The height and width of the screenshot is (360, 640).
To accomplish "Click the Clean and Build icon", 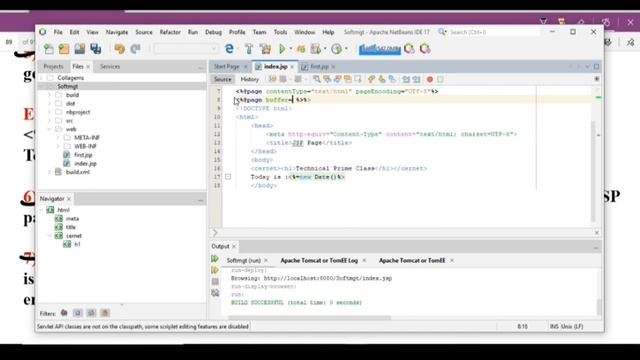I will 265,49.
